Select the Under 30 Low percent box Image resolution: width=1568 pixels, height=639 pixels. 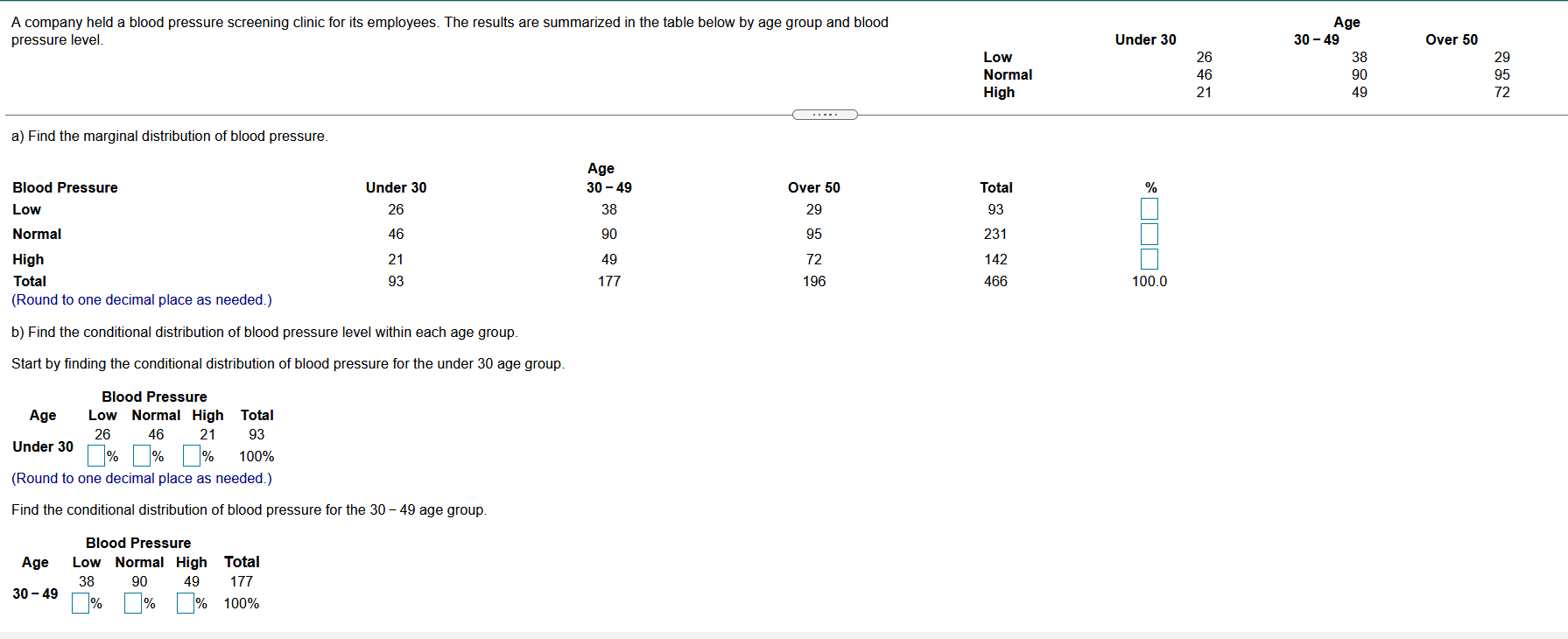96,456
